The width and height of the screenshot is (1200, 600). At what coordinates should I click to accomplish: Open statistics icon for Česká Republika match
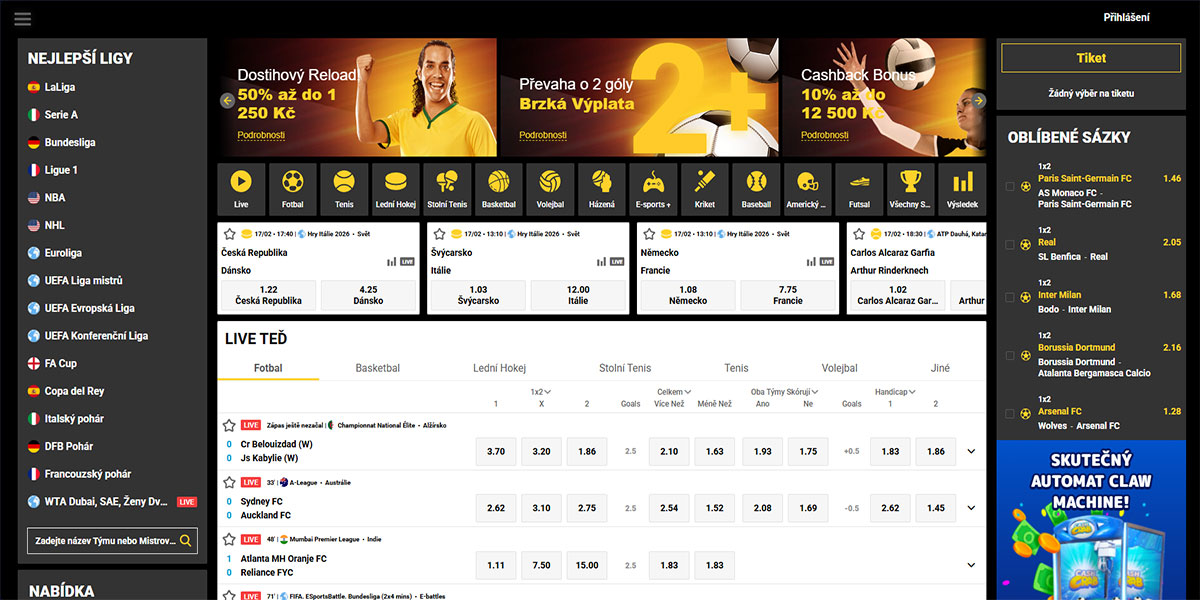pyautogui.click(x=391, y=262)
